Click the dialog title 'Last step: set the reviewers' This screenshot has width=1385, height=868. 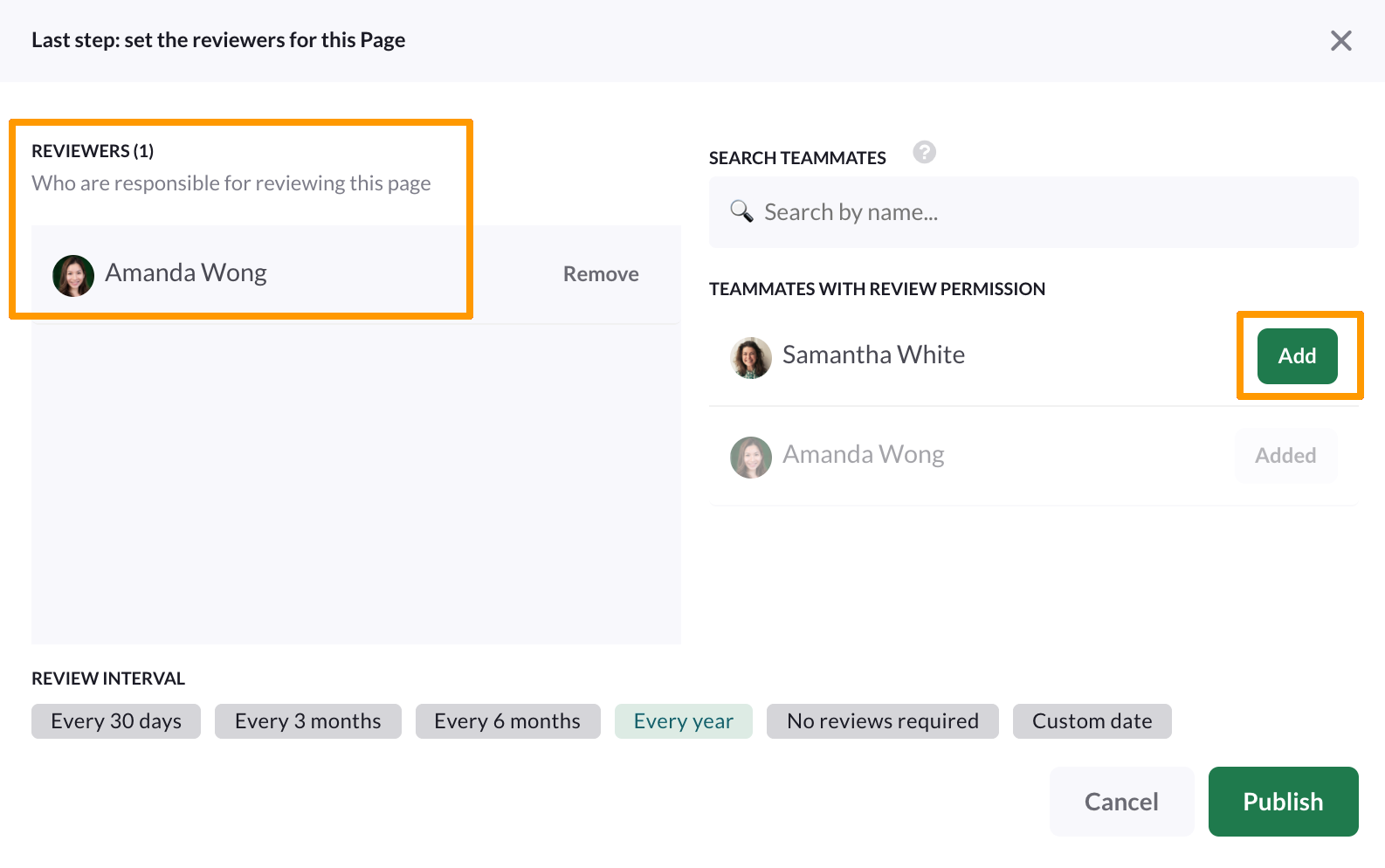point(218,40)
